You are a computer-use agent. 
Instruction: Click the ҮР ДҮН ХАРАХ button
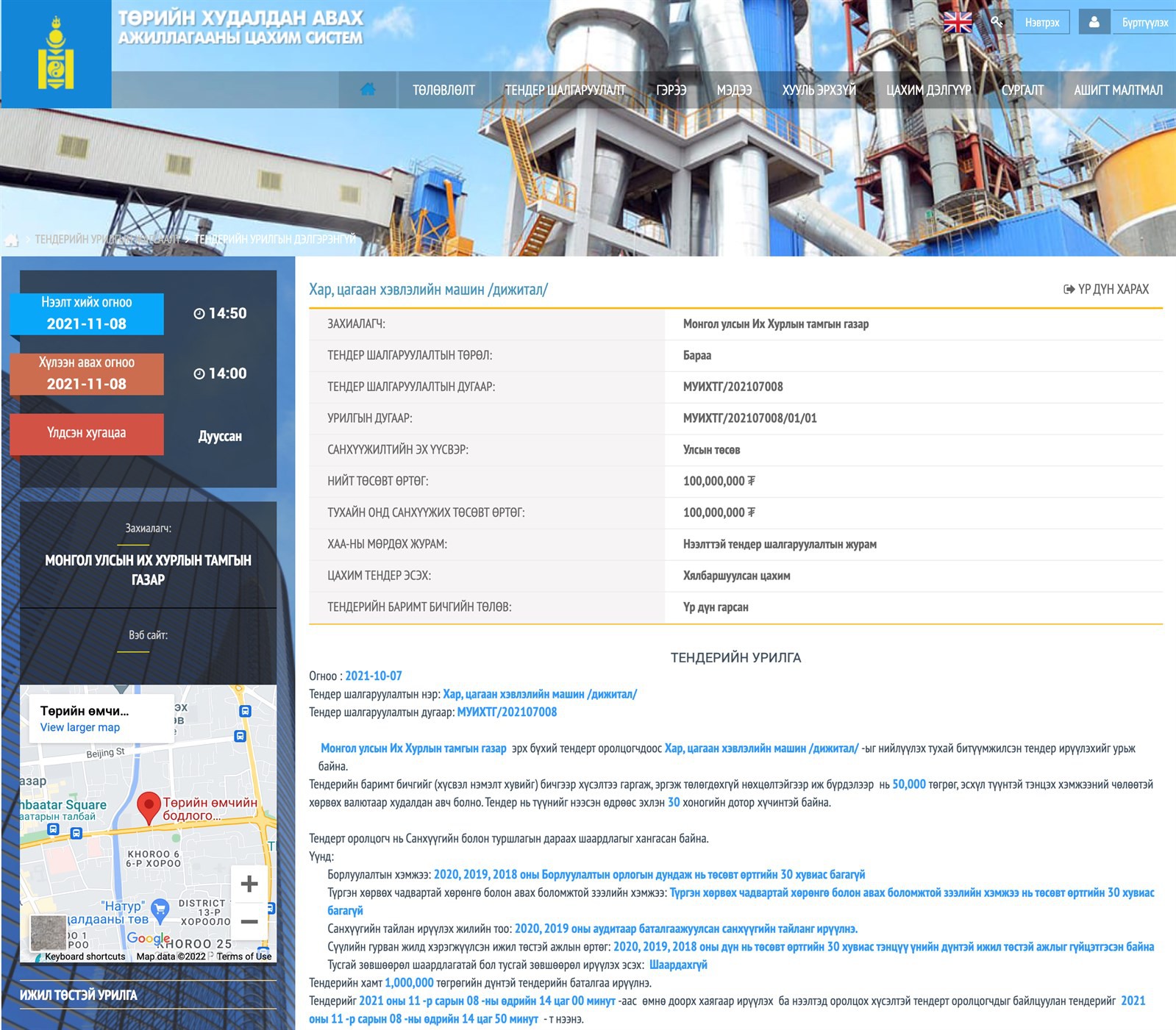pos(1106,289)
